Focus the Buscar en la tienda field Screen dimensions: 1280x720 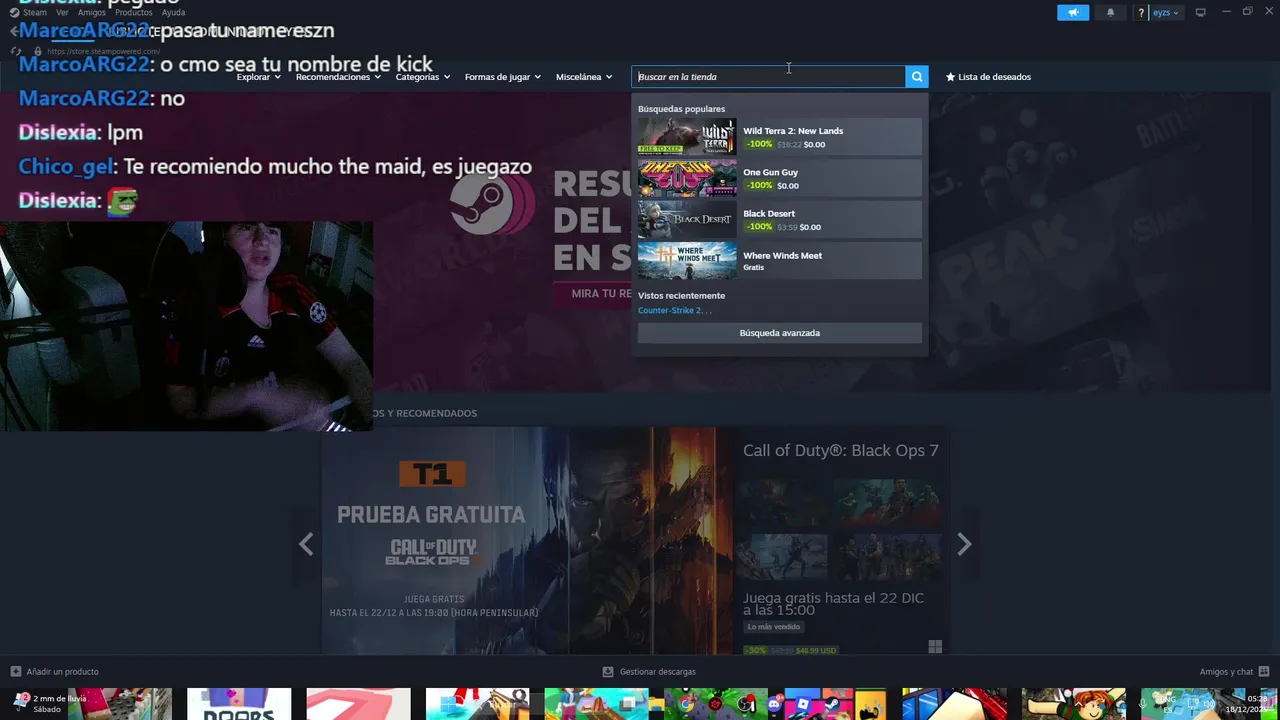tap(768, 77)
